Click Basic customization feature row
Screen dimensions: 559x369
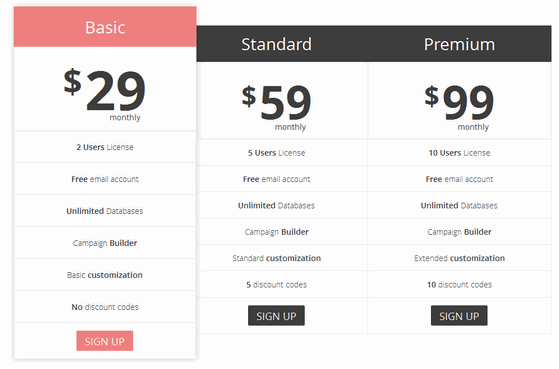[105, 275]
